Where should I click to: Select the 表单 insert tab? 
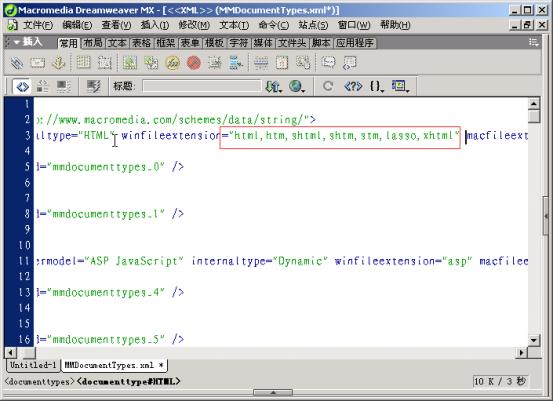click(190, 43)
